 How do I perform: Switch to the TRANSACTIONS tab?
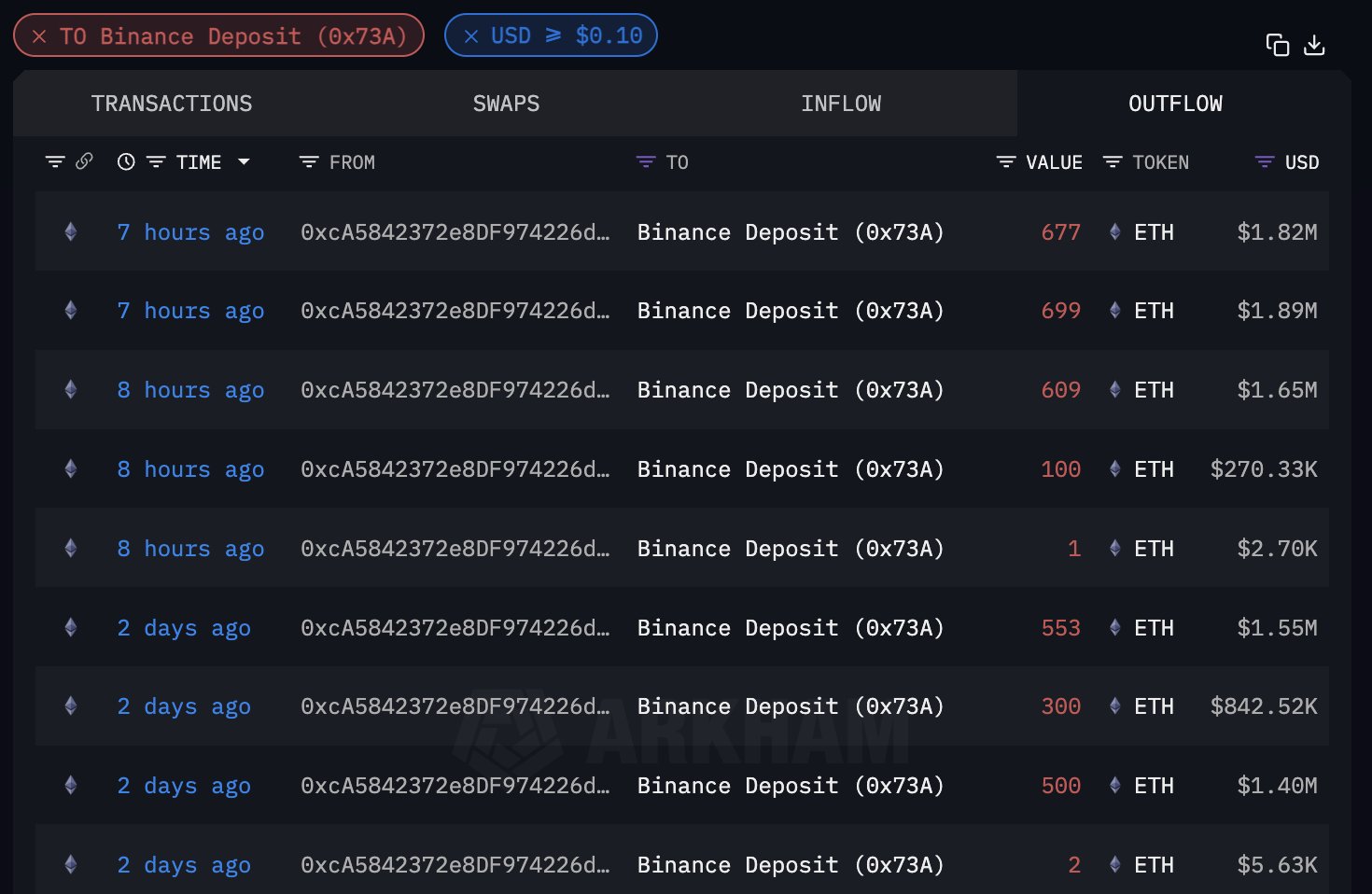(172, 104)
